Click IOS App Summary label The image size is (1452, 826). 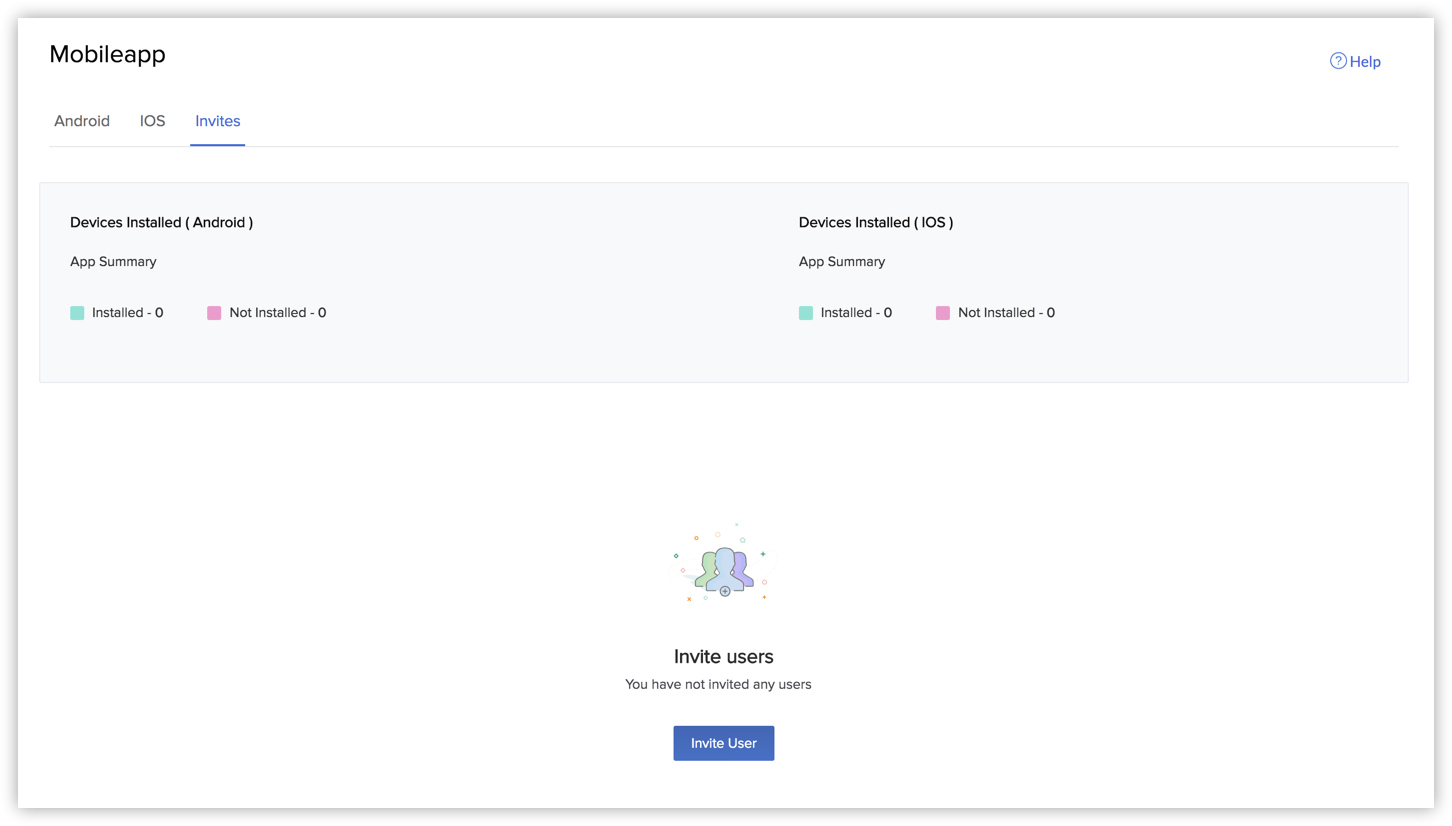pos(842,262)
